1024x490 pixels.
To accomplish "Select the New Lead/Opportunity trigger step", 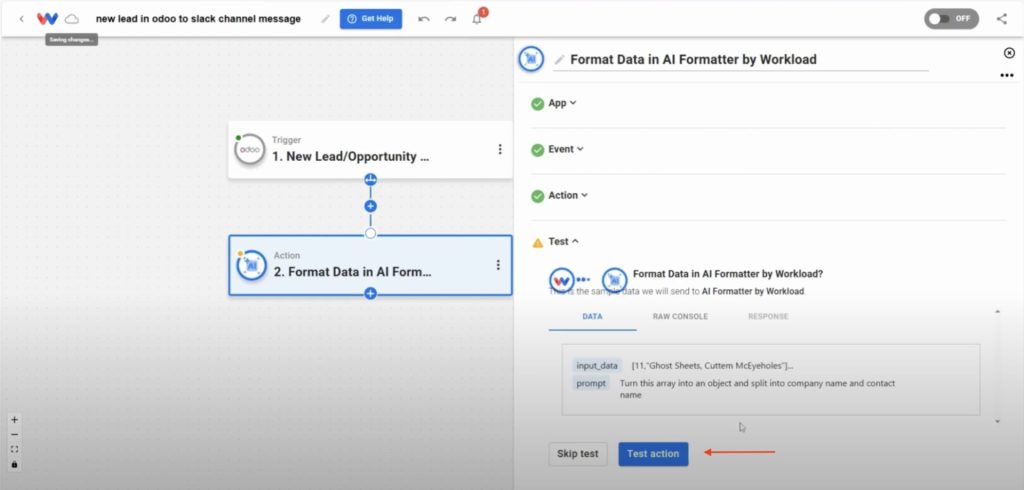I will coord(370,150).
